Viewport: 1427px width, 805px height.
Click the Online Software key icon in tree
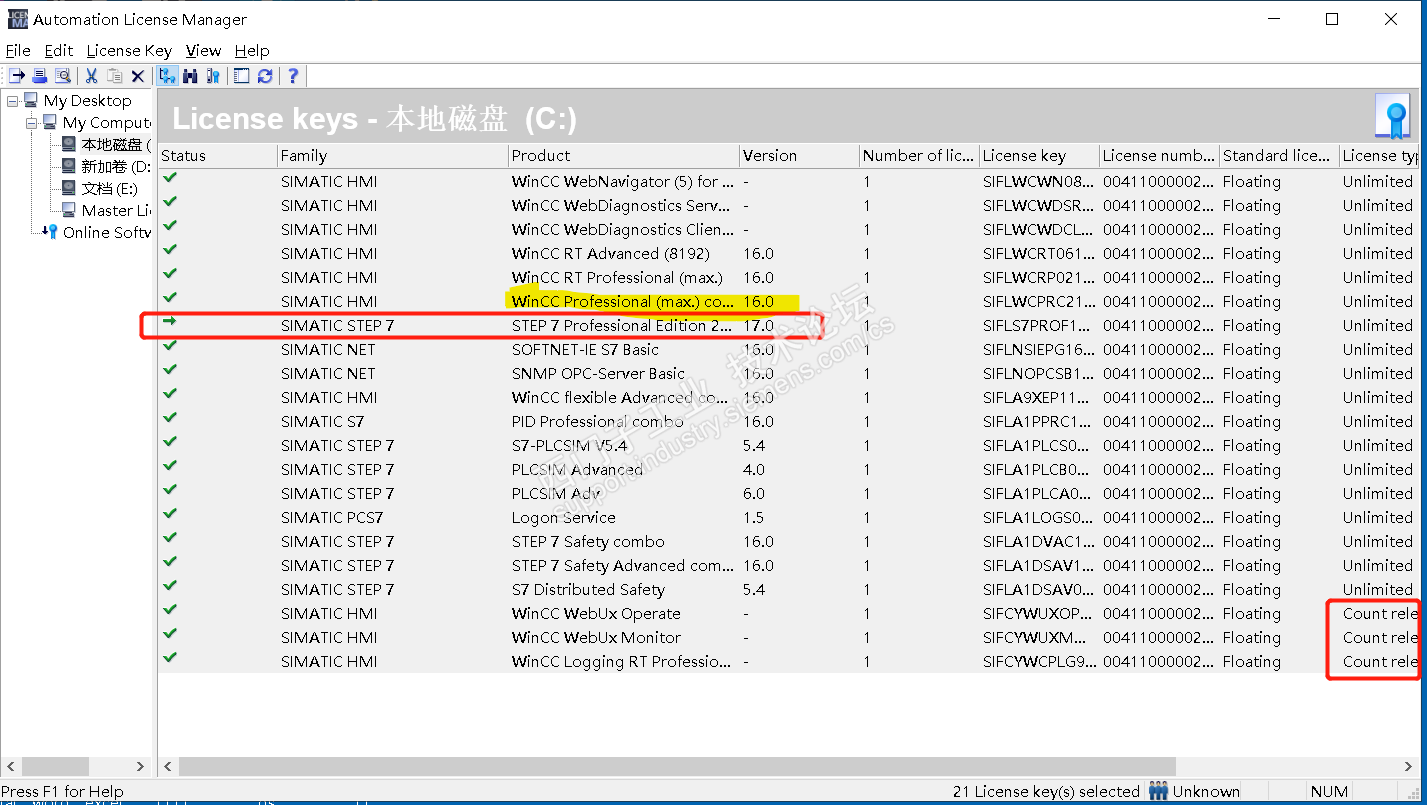click(x=50, y=232)
